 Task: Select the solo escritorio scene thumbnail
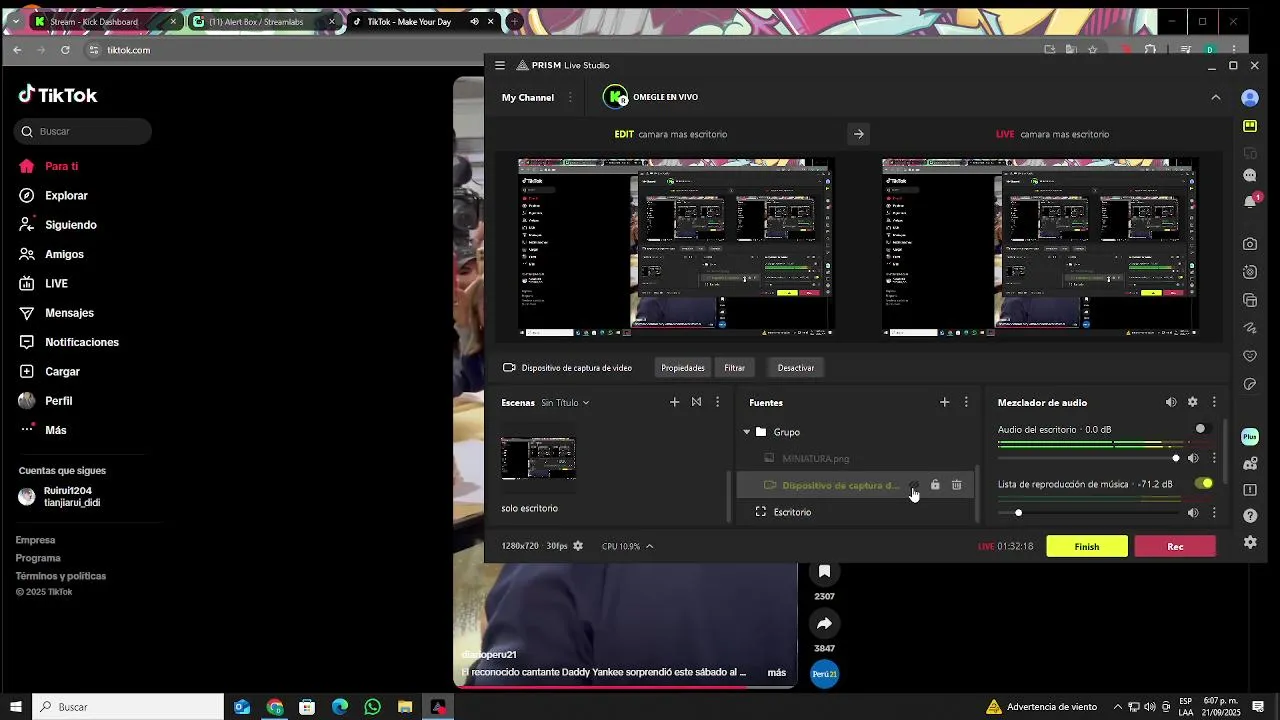point(538,459)
